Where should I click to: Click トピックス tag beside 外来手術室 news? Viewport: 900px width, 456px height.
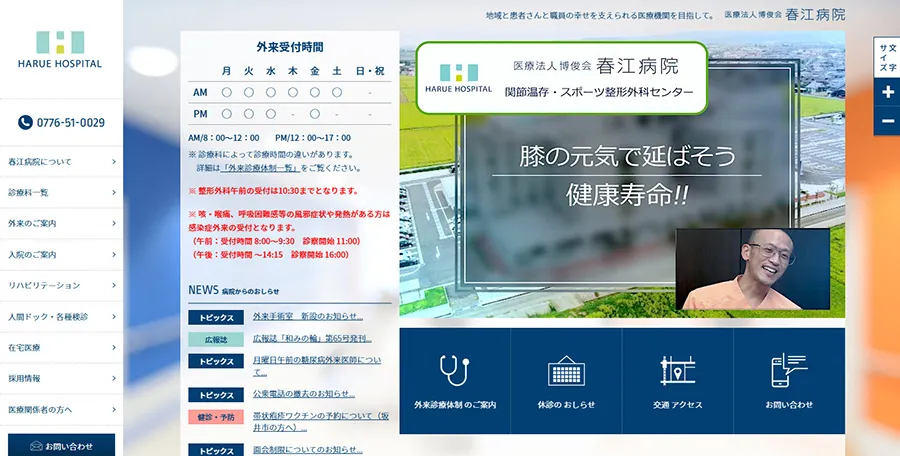click(216, 317)
